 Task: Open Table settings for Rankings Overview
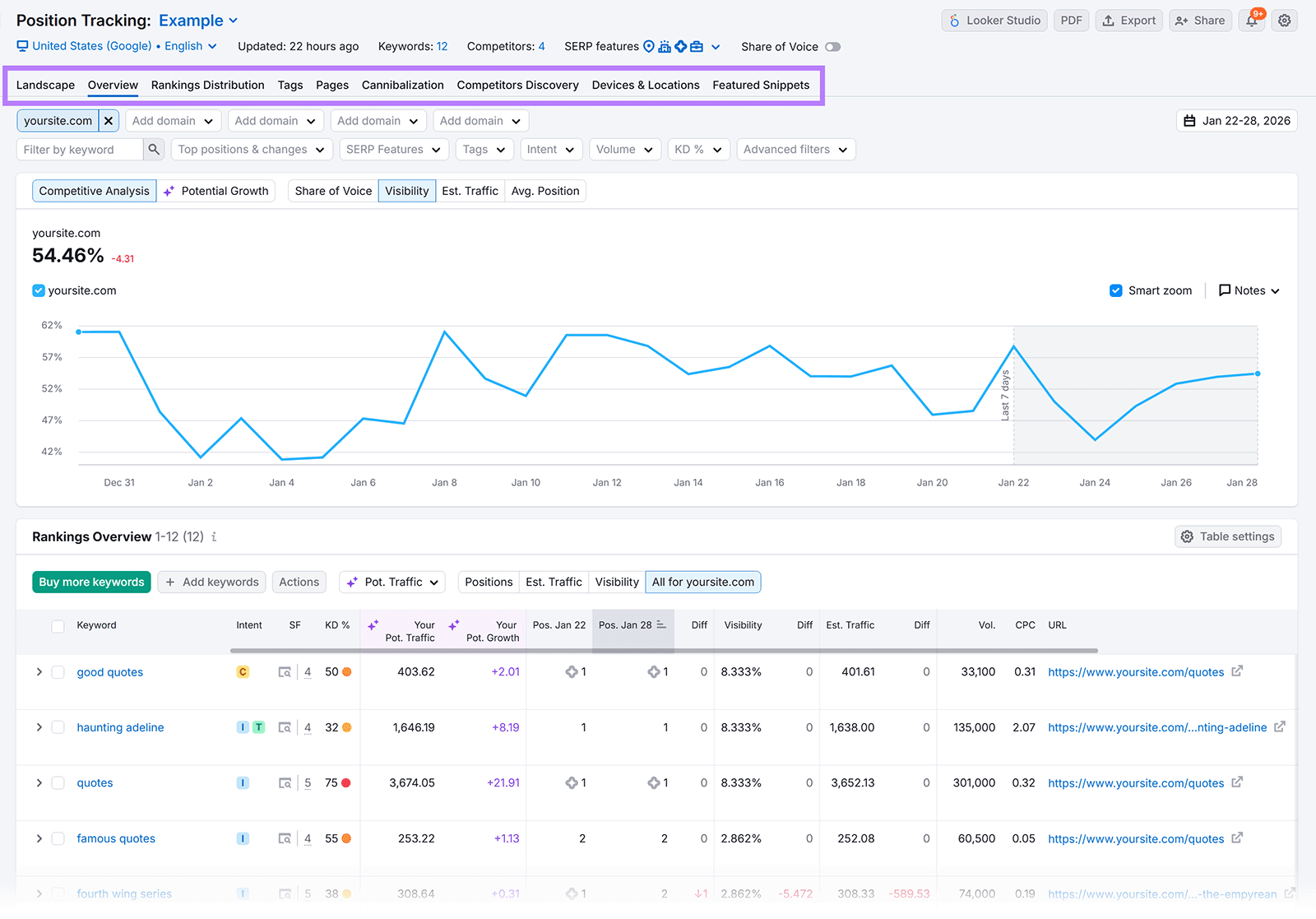pyautogui.click(x=1227, y=536)
